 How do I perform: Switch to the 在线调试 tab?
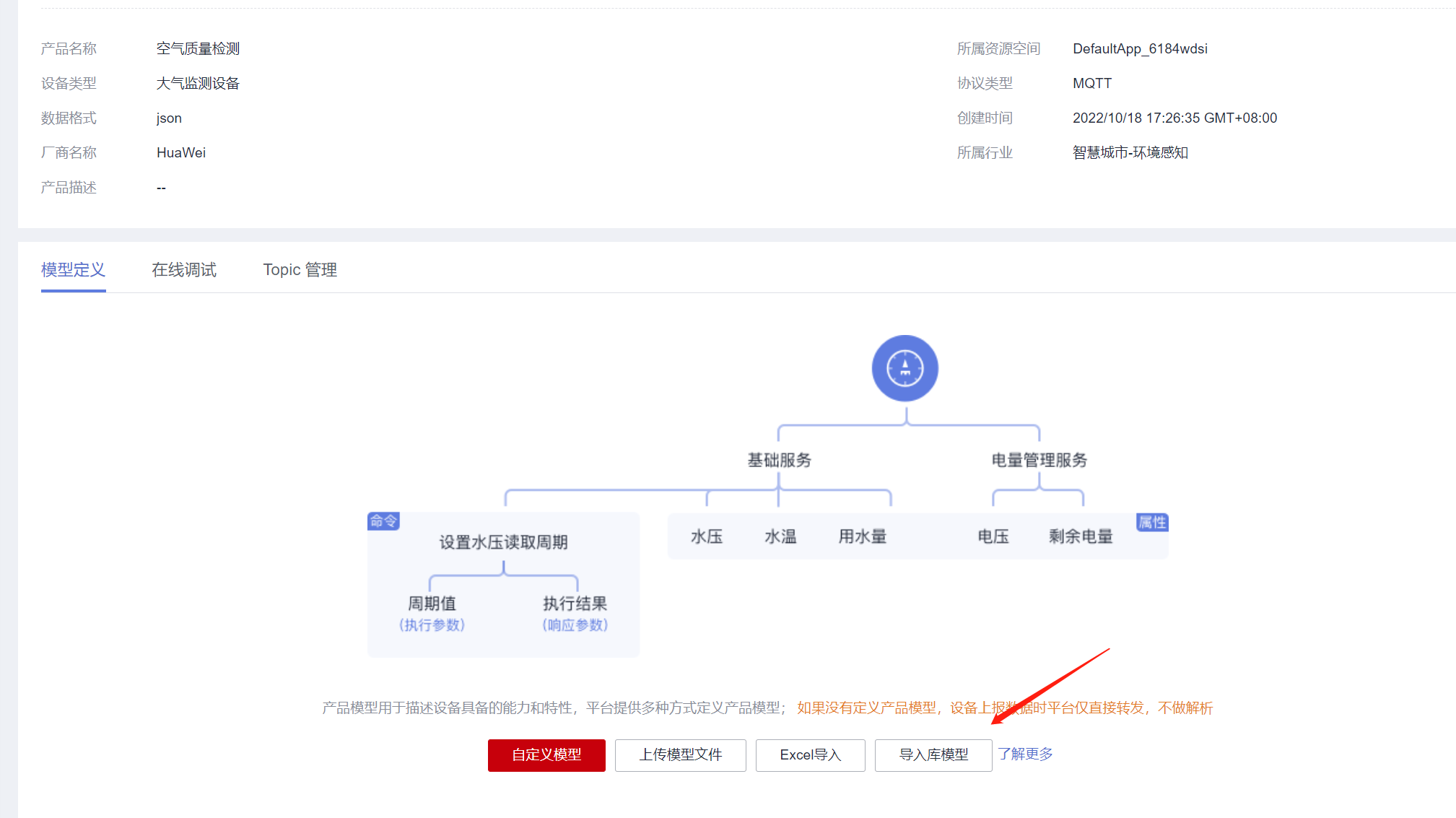[x=184, y=270]
